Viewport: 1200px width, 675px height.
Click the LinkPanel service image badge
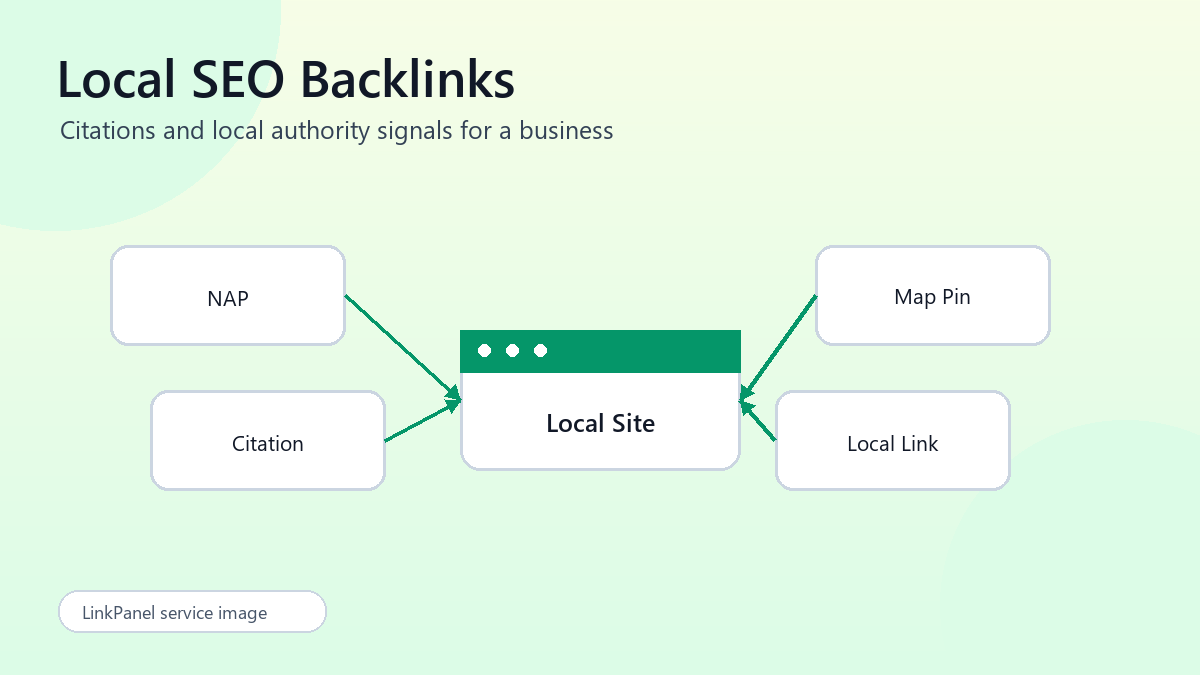coord(193,612)
